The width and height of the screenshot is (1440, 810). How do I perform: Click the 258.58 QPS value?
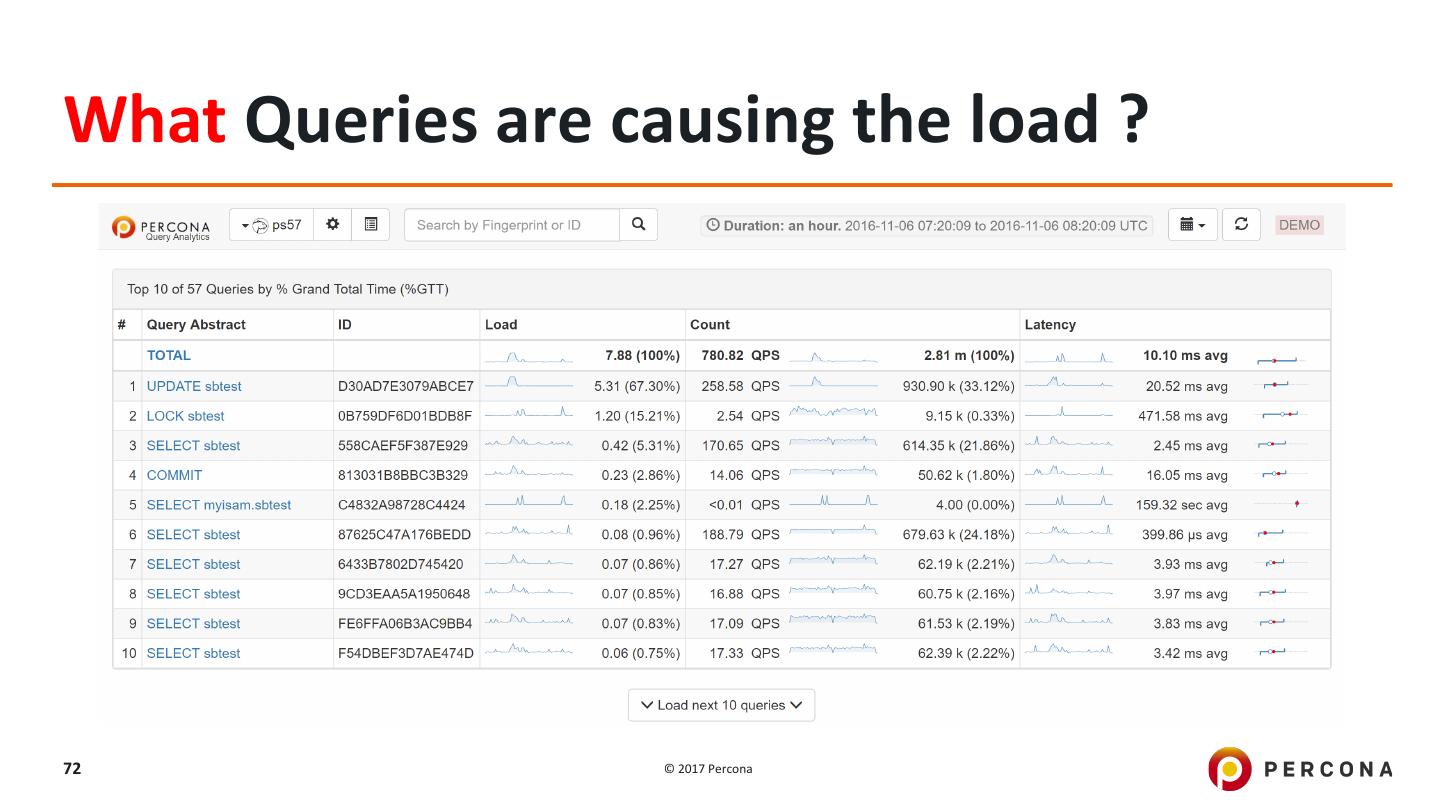[x=740, y=386]
